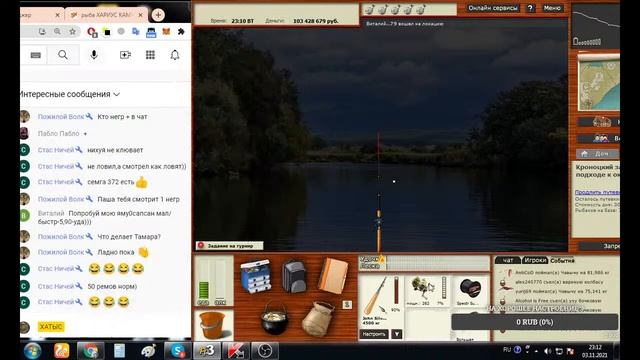Open the location map thumbnail

tap(599, 83)
